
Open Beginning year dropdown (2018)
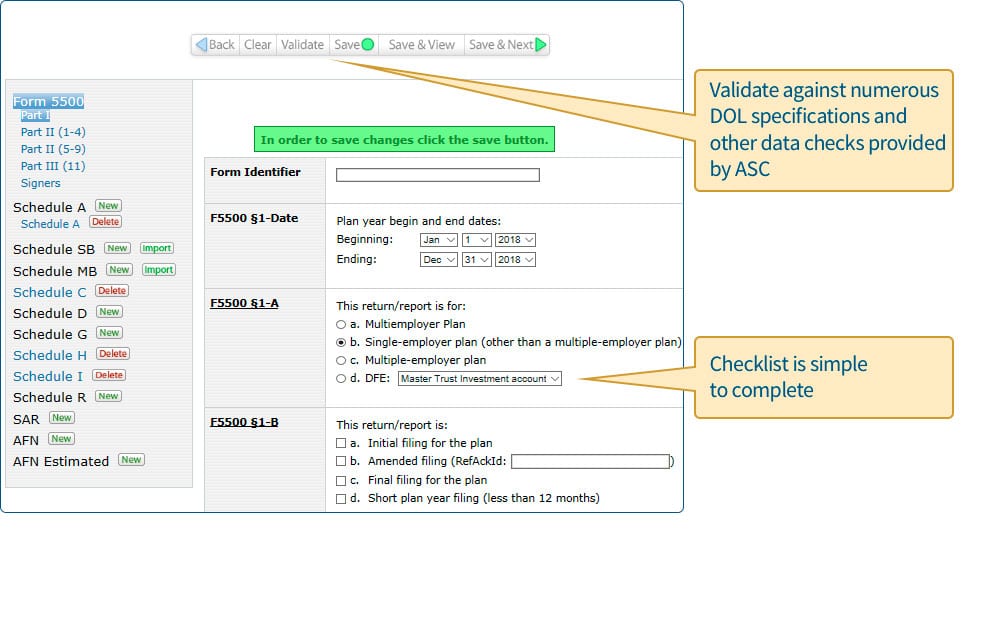[x=515, y=240]
